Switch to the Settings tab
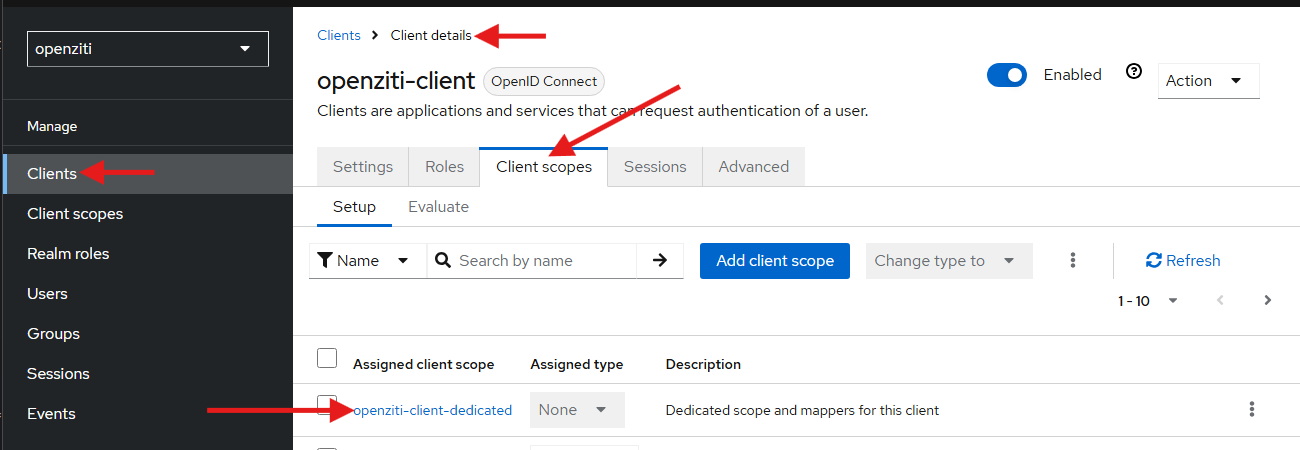The width and height of the screenshot is (1300, 450). [363, 167]
